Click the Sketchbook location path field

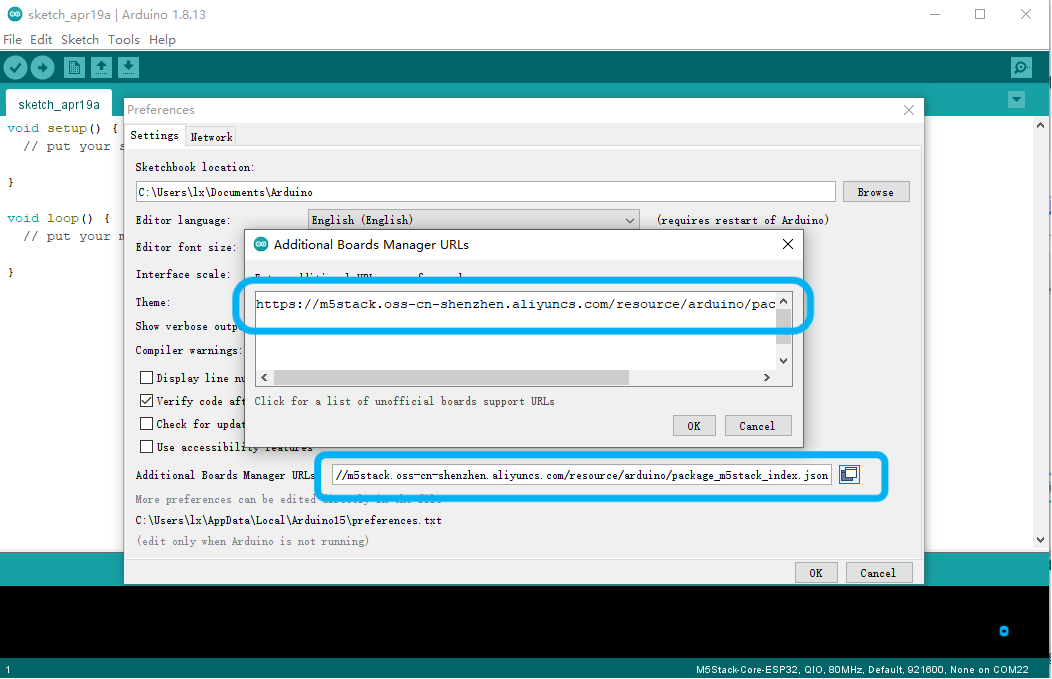point(485,192)
